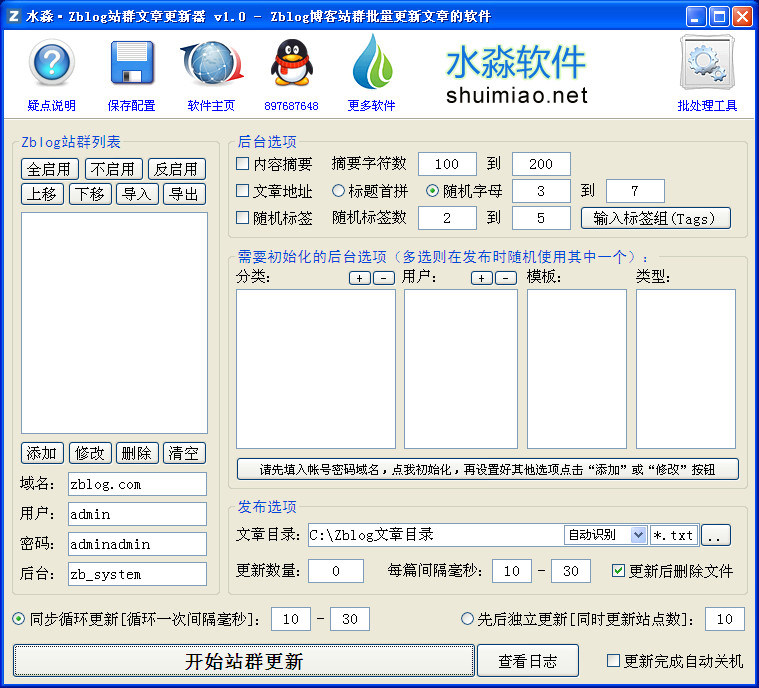Enable 更新完成自动关机 checkbox
Viewport: 759px width, 688px height.
[x=613, y=660]
